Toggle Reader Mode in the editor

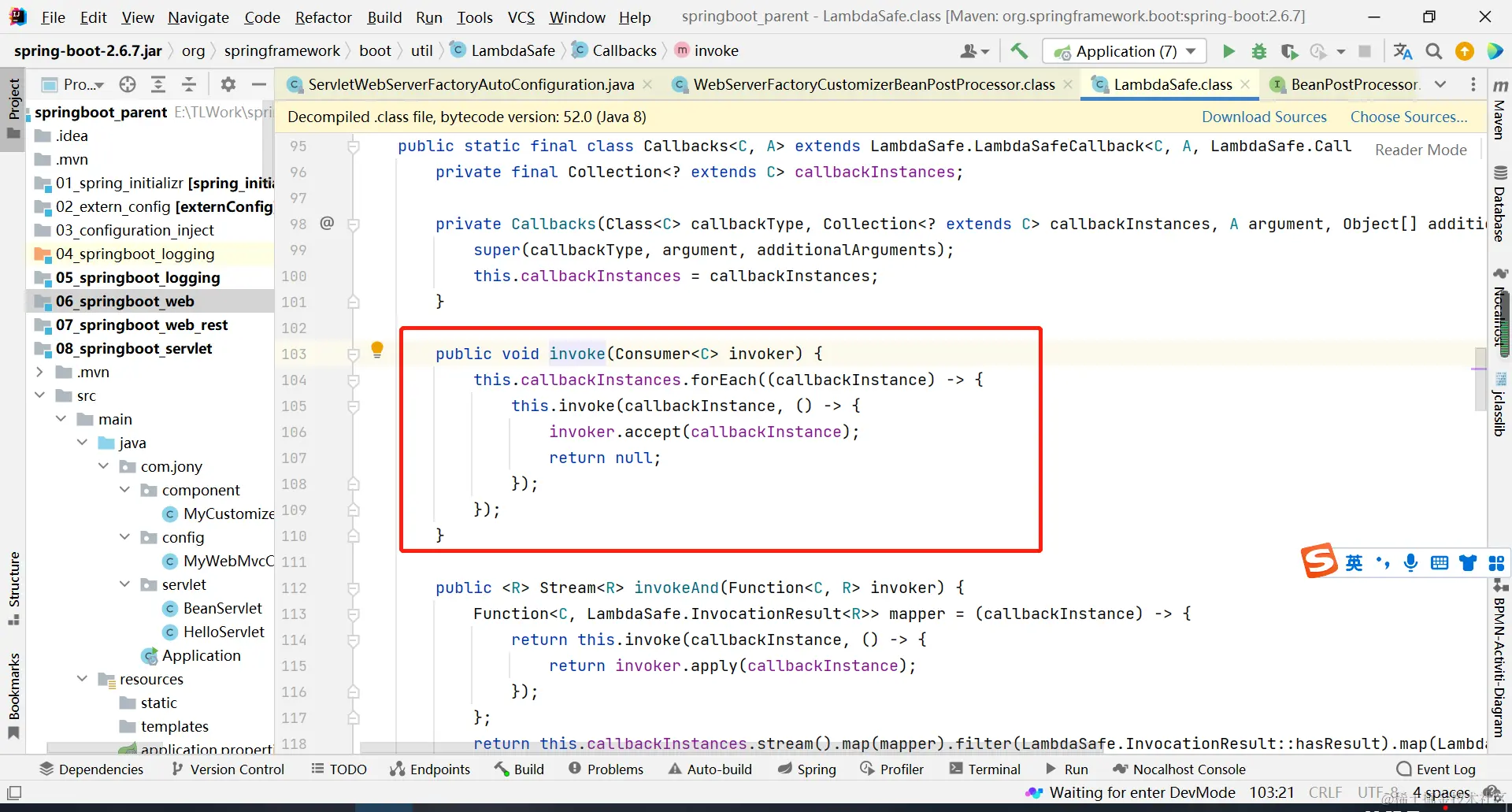pos(1421,150)
